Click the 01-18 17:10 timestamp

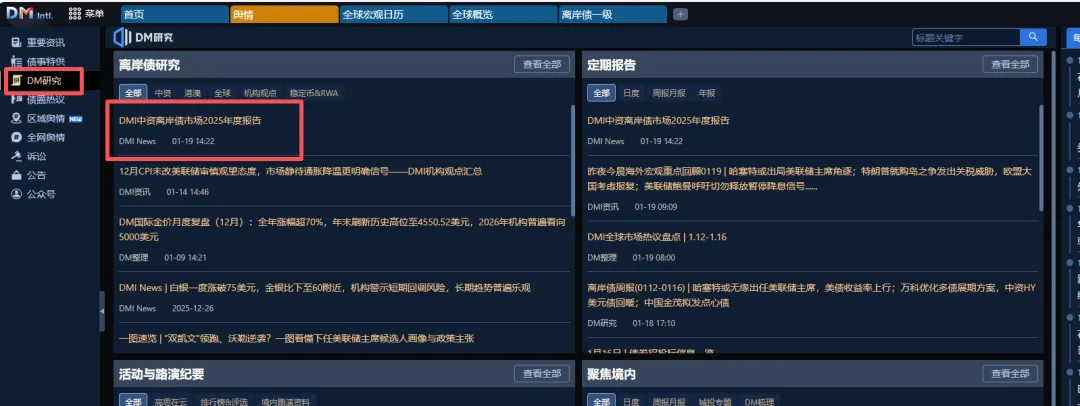[x=654, y=323]
